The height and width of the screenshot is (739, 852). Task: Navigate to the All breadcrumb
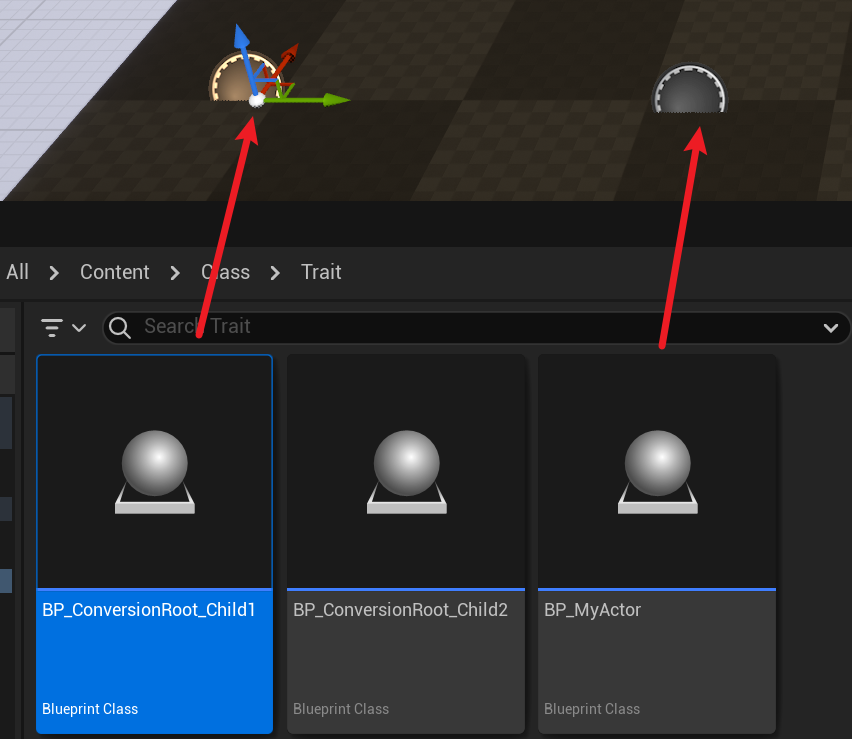17,272
